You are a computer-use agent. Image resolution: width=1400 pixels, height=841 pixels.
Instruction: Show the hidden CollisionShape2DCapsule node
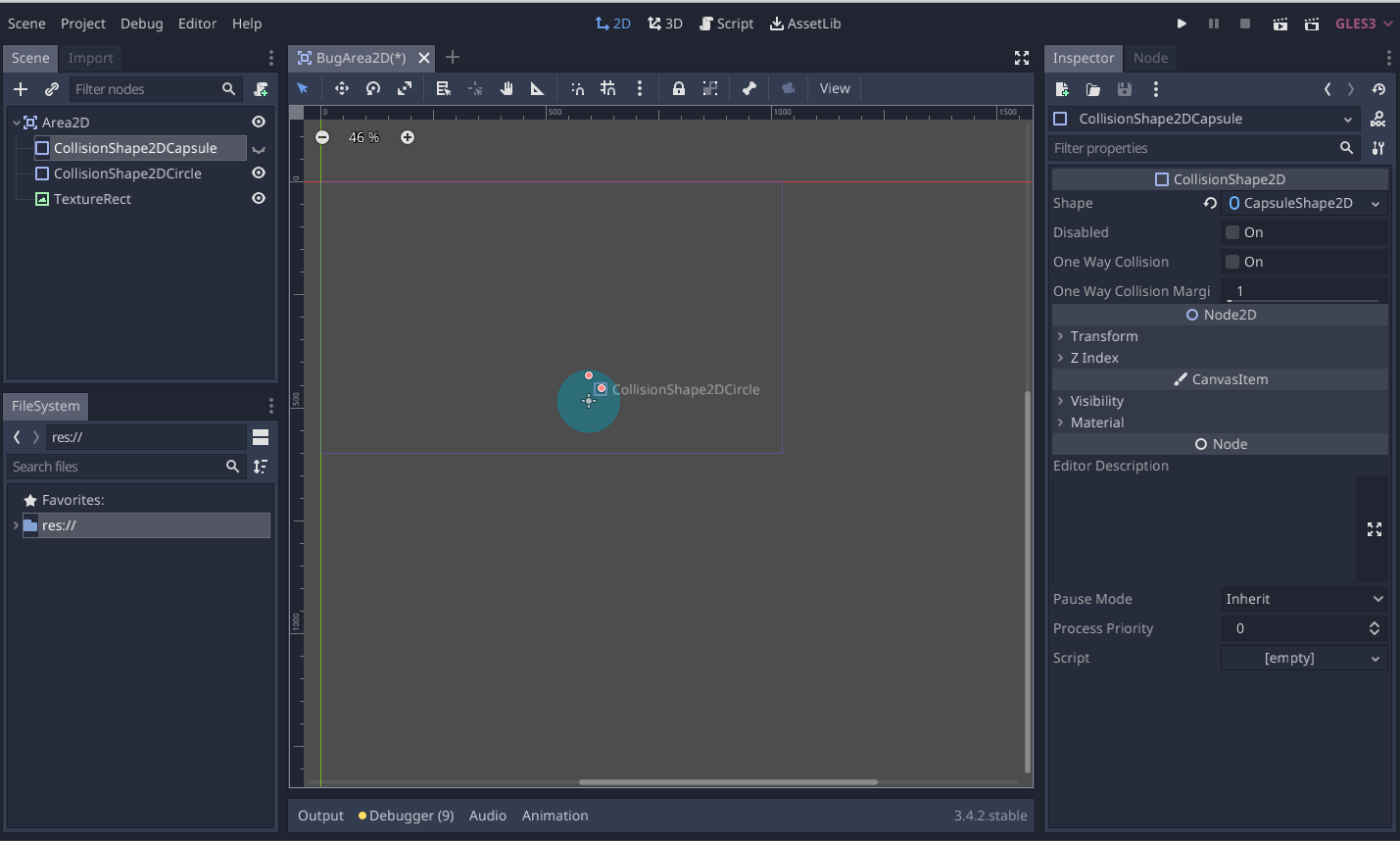tap(259, 149)
